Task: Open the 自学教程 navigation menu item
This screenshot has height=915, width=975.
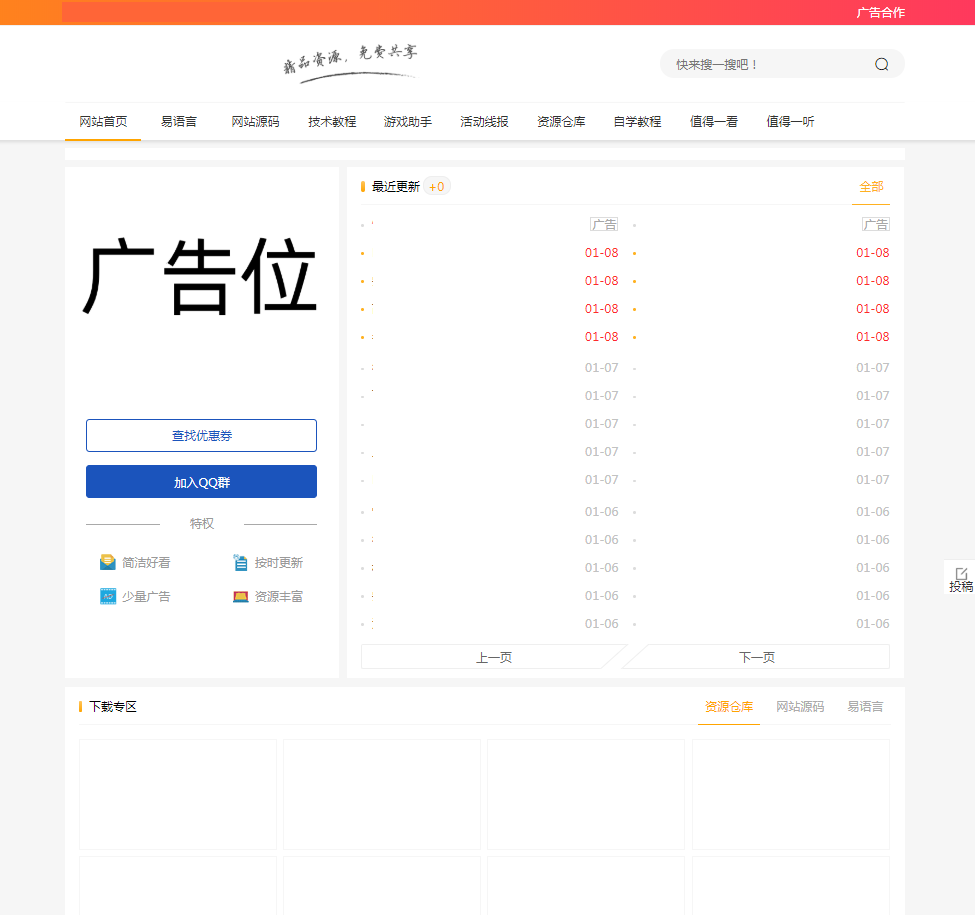Action: click(637, 120)
